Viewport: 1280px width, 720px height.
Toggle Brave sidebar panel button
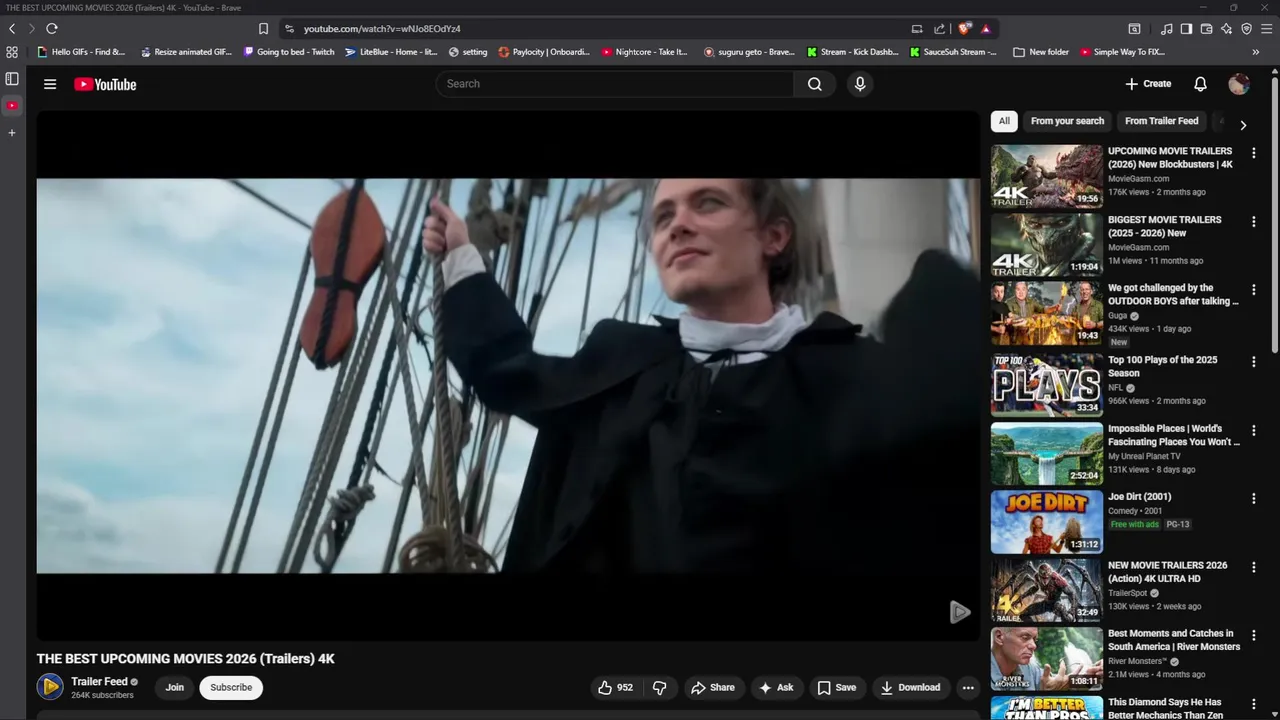click(1186, 29)
